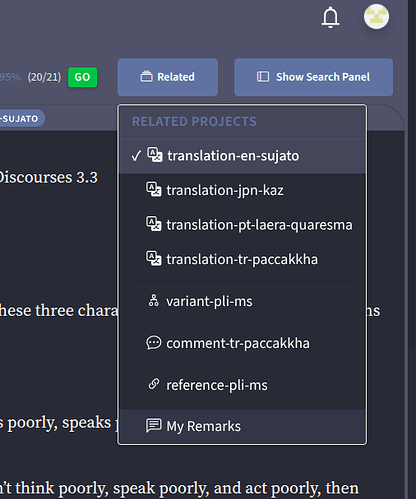The height and width of the screenshot is (499, 416).
Task: Toggle translation-tr-paccakkha project on
Action: pos(242,259)
